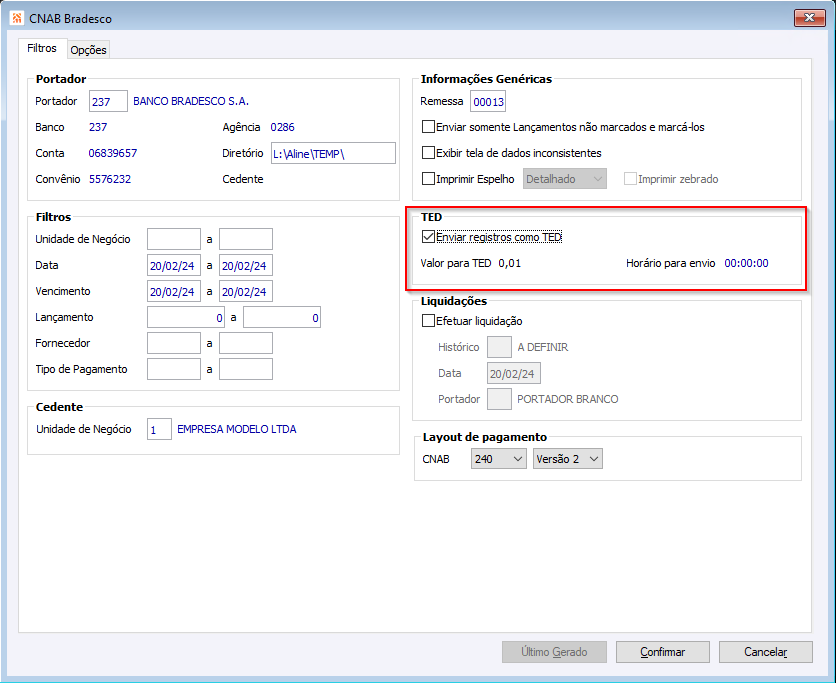Click the Vencimento start date field
This screenshot has width=836, height=683.
[174, 291]
